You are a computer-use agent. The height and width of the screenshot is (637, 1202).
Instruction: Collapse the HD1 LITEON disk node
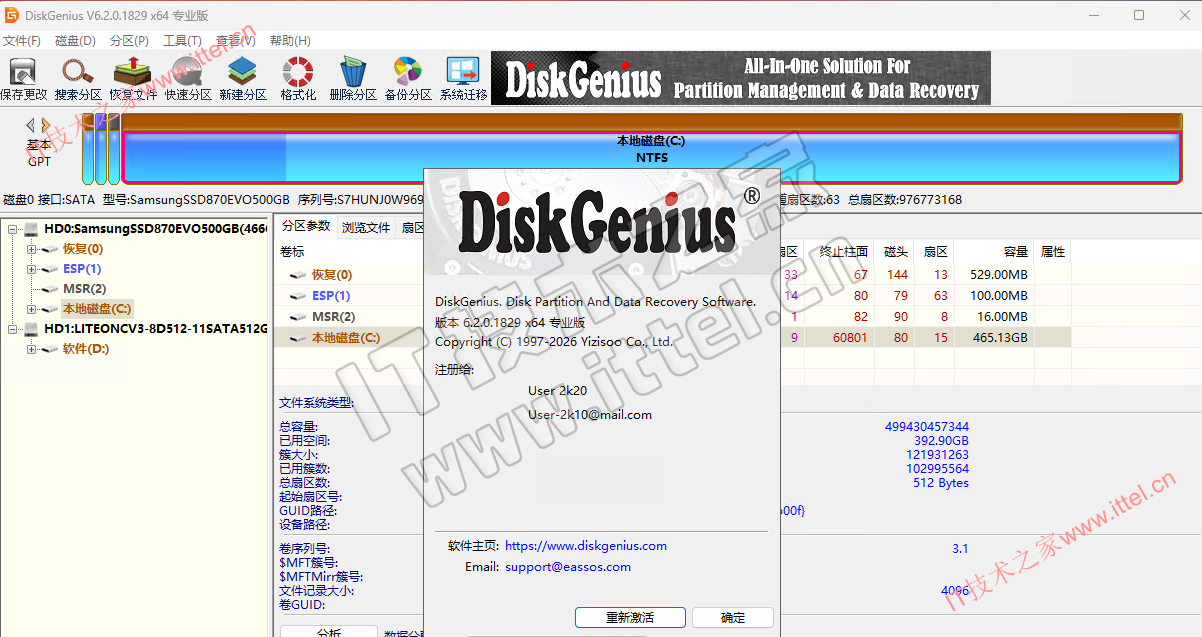tap(13, 329)
